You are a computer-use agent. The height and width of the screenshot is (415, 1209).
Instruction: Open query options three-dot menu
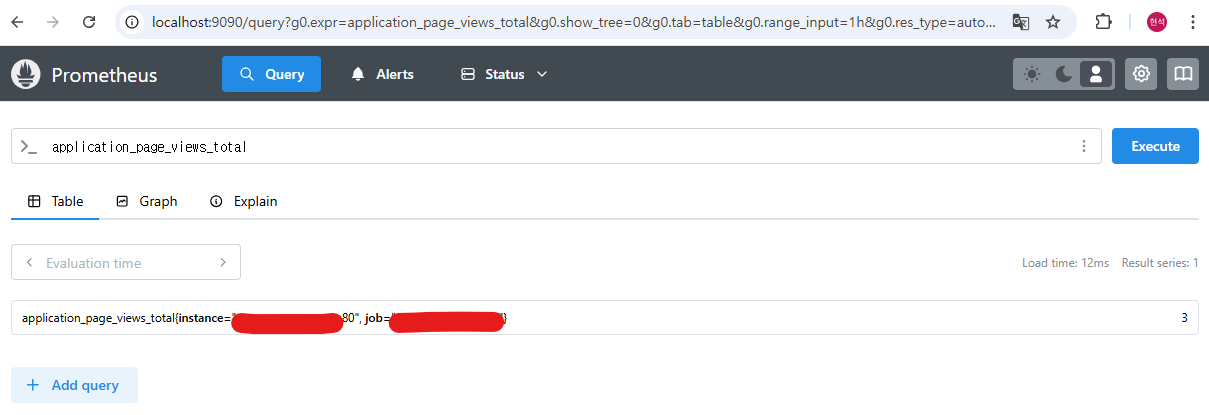1083,146
